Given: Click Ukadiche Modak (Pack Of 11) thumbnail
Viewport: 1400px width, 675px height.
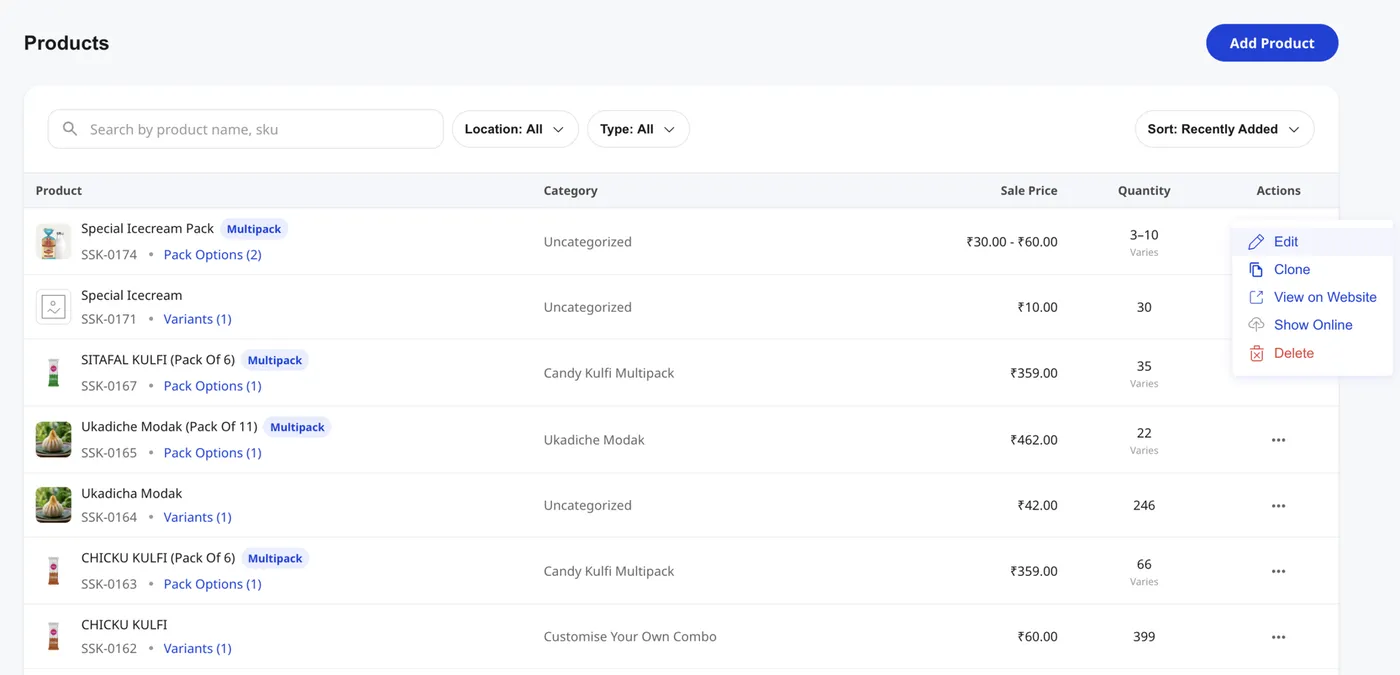Looking at the screenshot, I should coord(53,439).
